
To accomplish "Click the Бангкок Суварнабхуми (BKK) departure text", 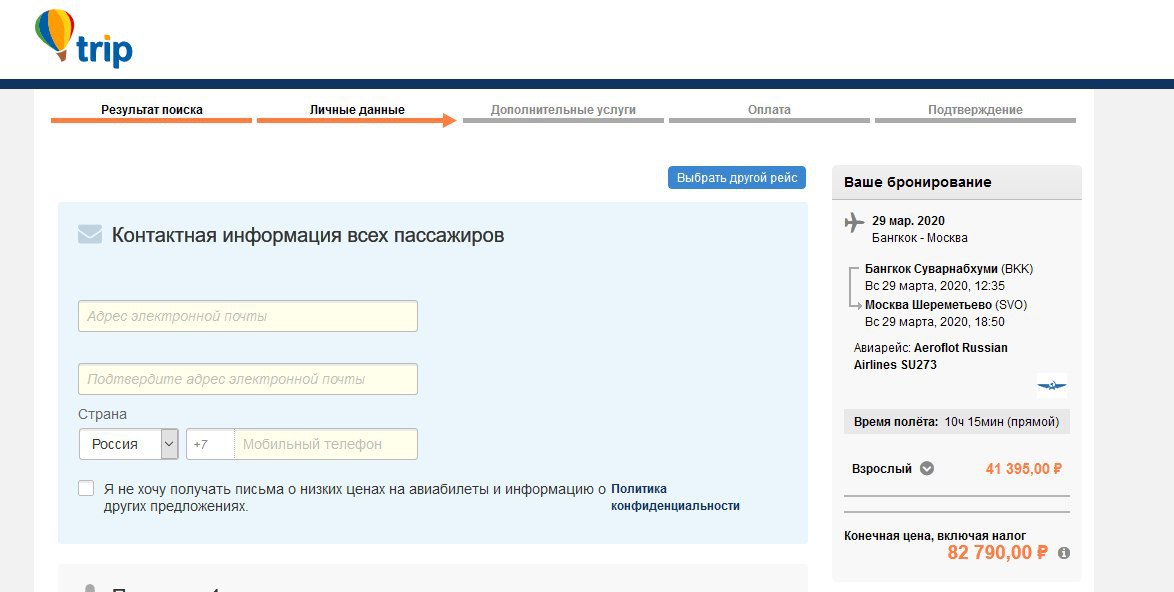I will 949,269.
